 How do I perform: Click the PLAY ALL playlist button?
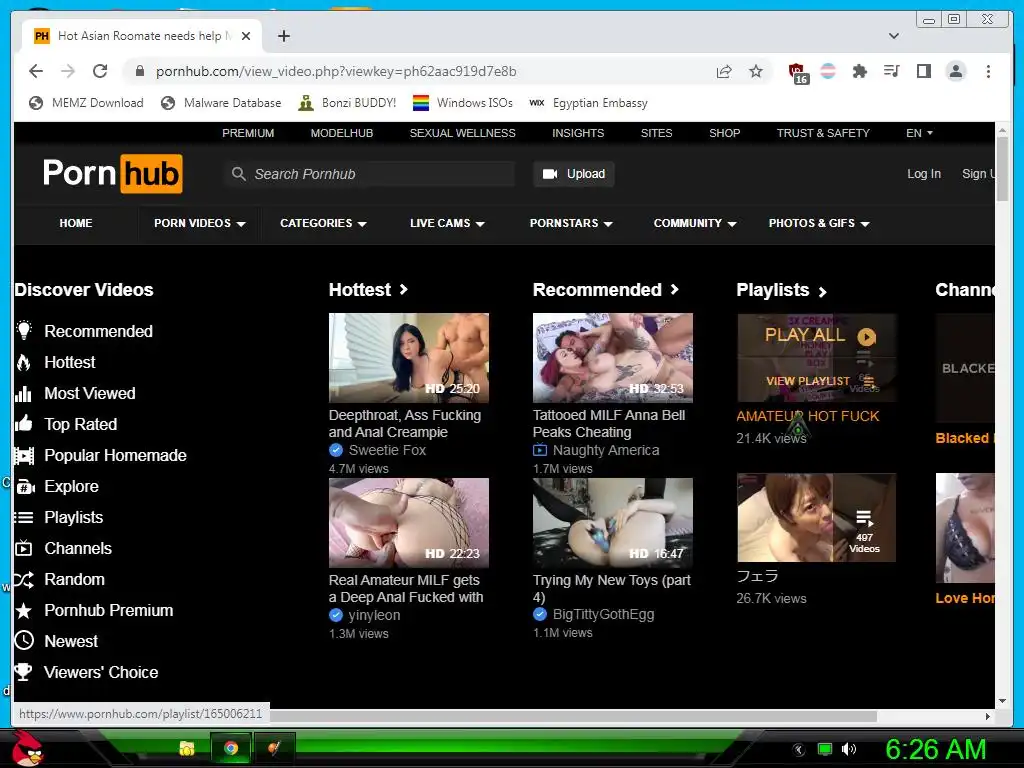click(820, 335)
